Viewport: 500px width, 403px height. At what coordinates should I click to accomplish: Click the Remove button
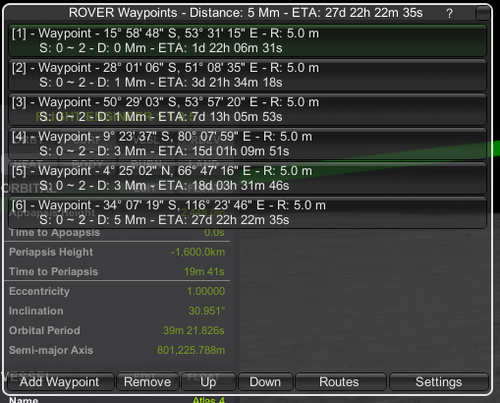[147, 382]
